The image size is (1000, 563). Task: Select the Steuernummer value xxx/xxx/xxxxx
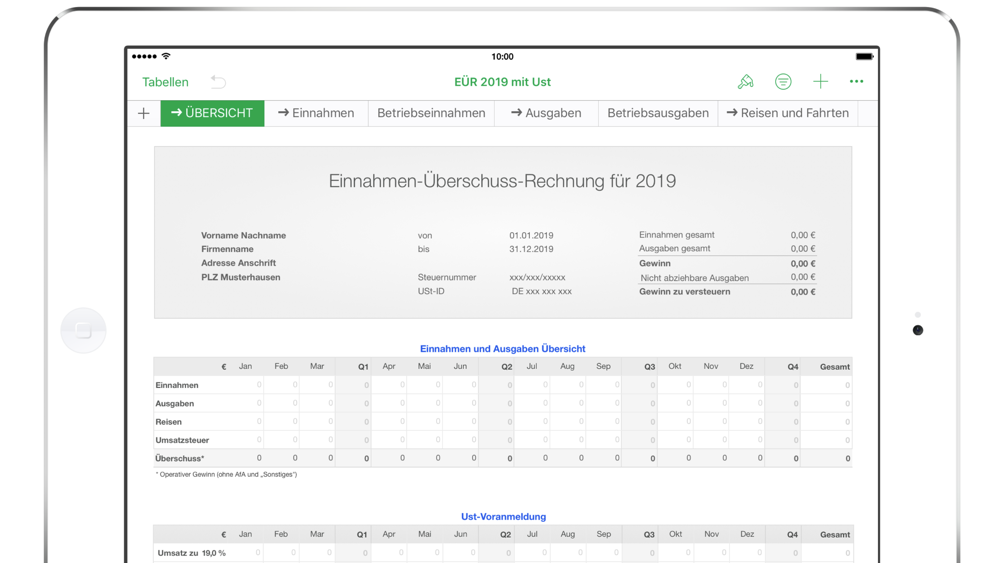[537, 277]
